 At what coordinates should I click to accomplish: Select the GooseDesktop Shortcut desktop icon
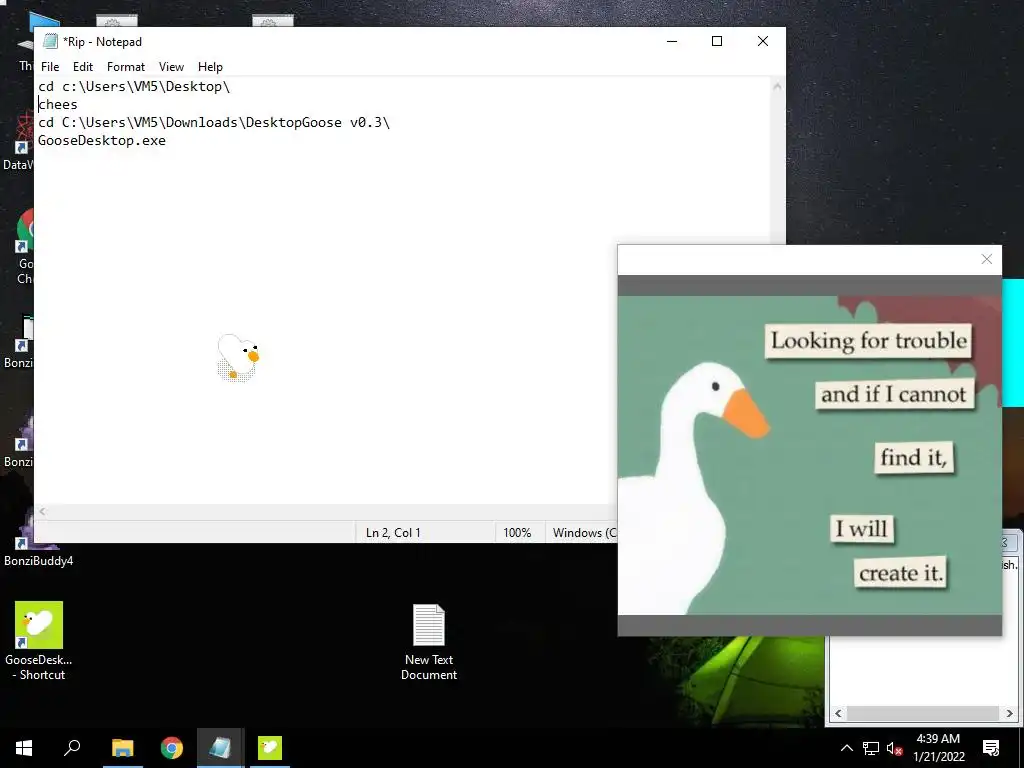click(39, 641)
